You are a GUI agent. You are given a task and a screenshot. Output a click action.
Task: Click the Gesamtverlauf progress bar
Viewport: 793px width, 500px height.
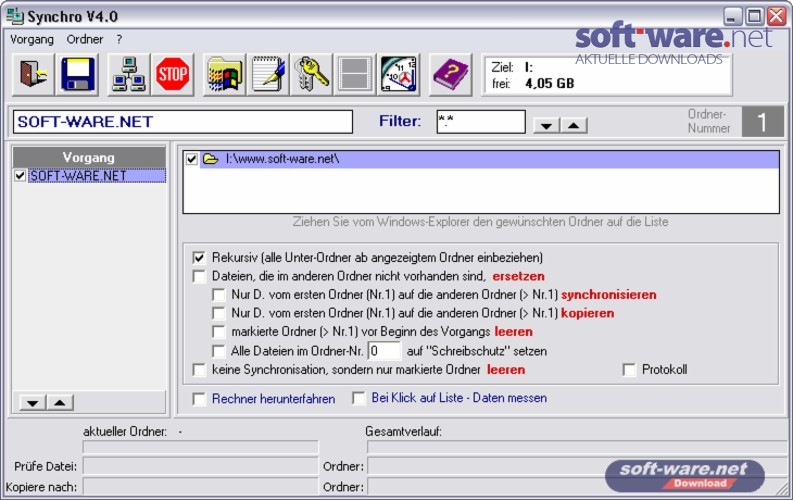[x=578, y=447]
